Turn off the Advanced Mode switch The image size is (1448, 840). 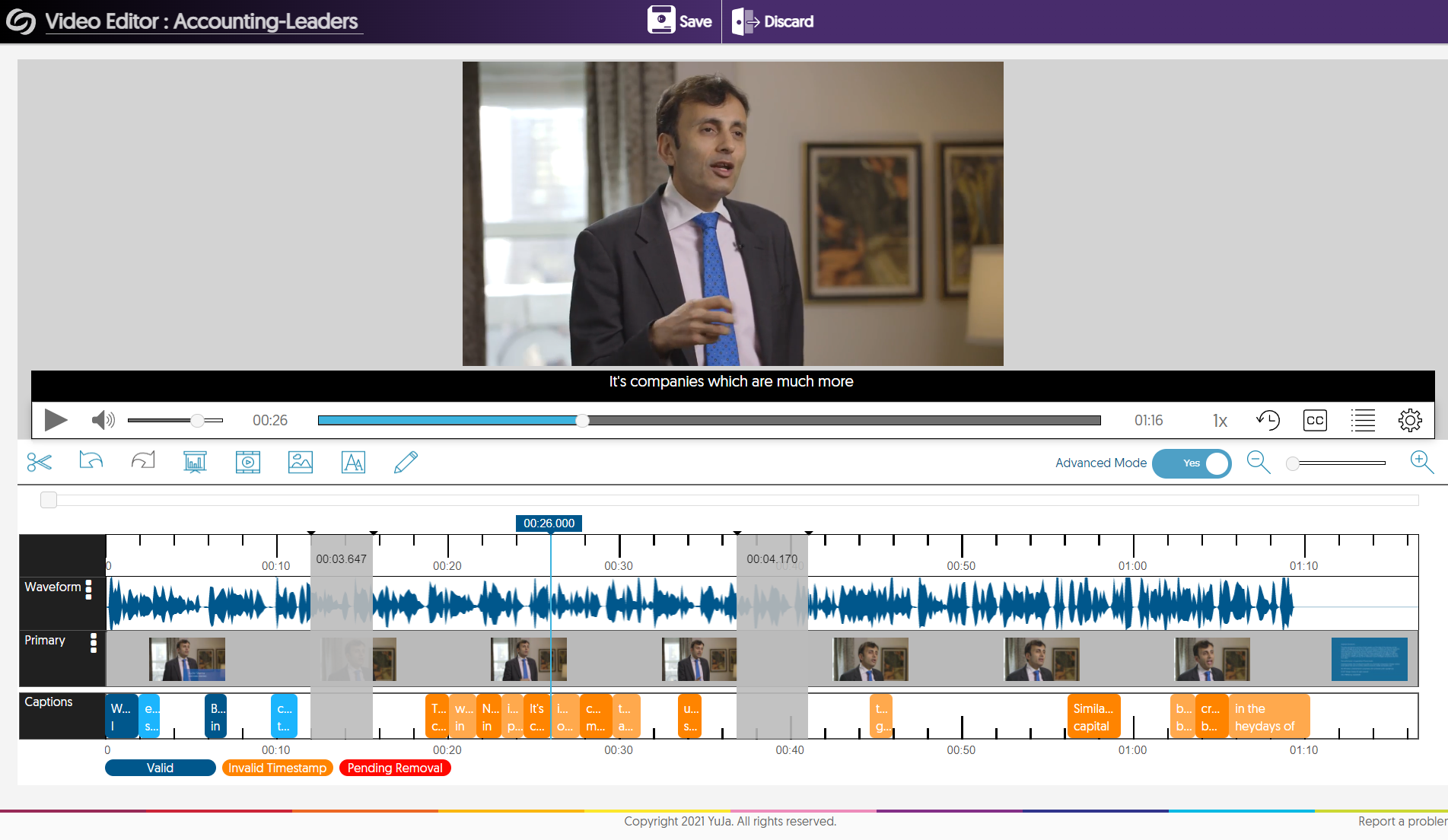[x=1192, y=463]
